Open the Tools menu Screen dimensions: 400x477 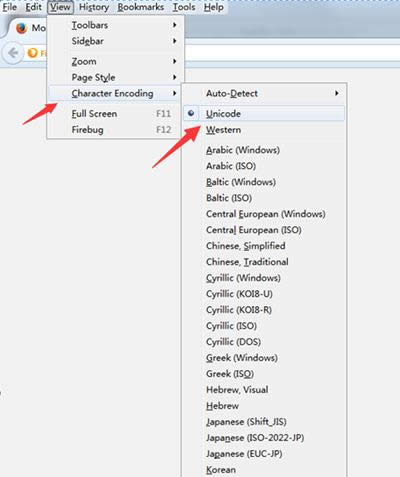pyautogui.click(x=184, y=7)
